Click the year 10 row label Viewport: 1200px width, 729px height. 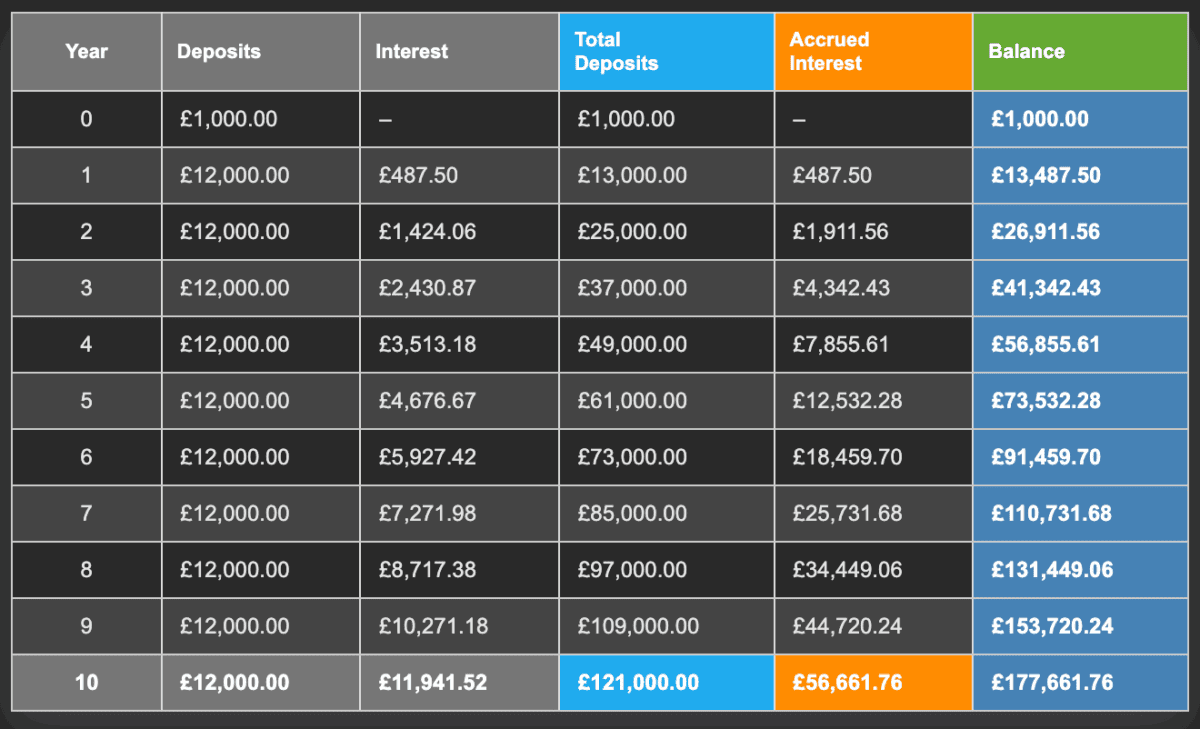(x=86, y=683)
